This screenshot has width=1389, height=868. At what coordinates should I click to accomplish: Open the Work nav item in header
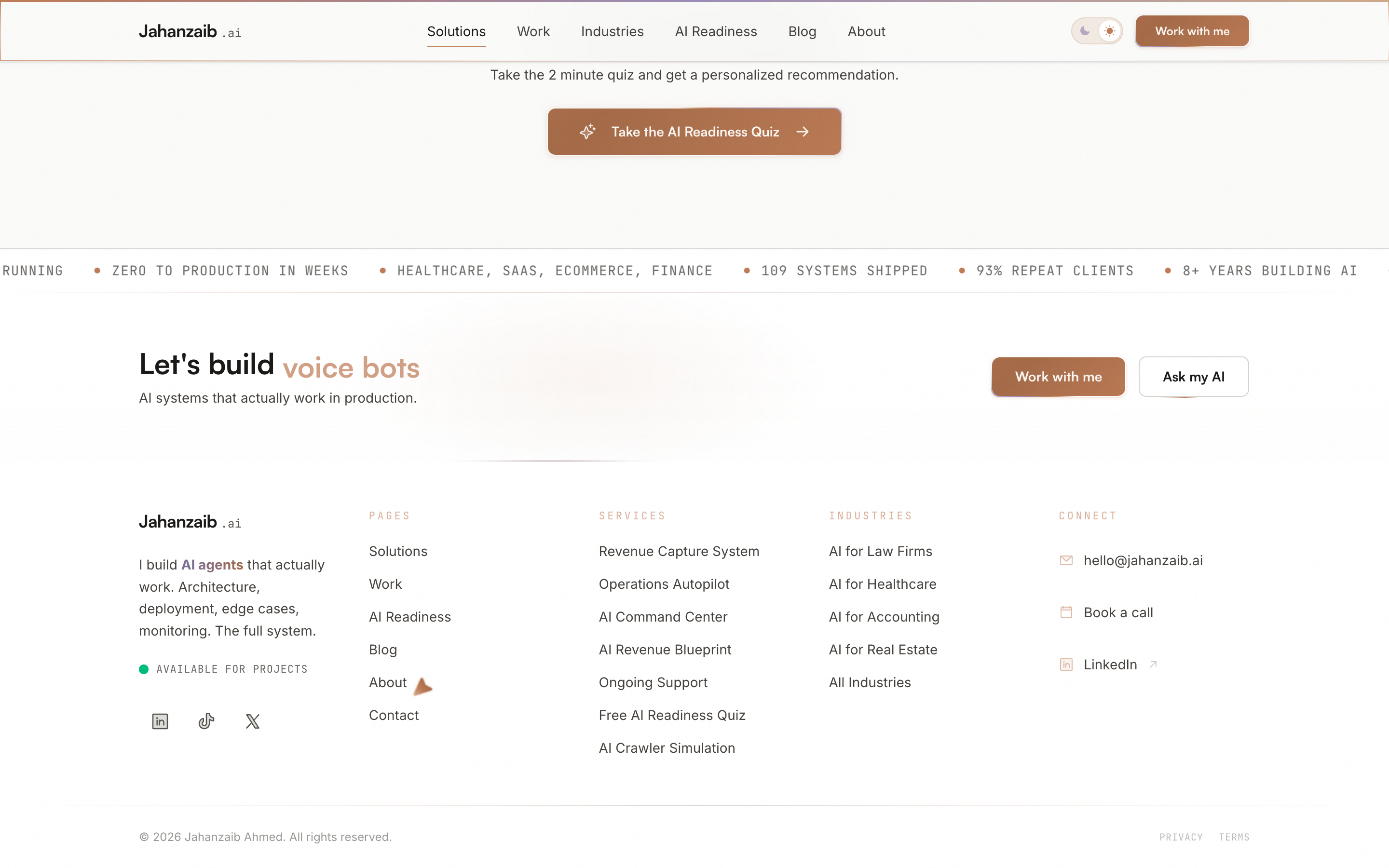coord(533,31)
